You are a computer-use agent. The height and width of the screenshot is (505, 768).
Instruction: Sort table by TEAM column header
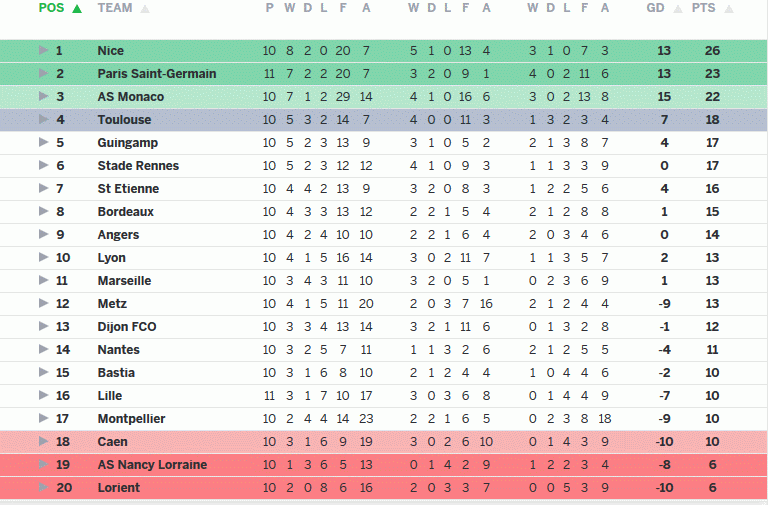(115, 8)
